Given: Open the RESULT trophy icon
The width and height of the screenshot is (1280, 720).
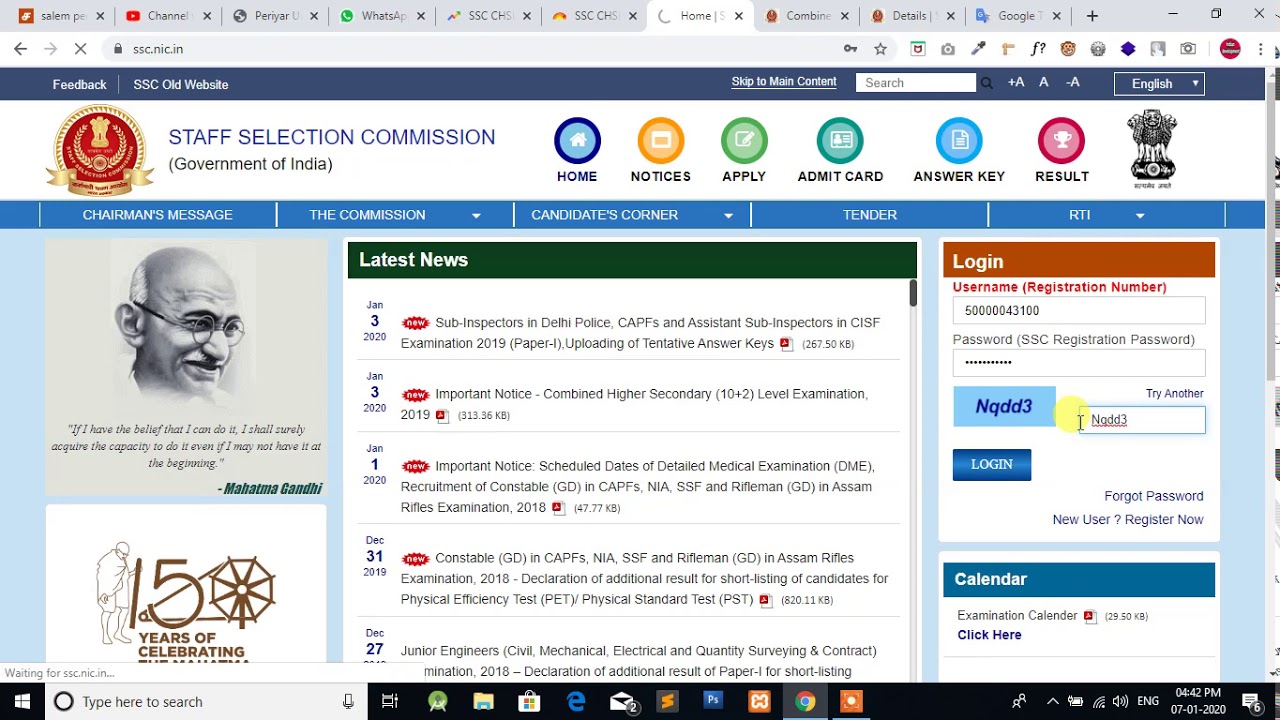Looking at the screenshot, I should point(1062,141).
